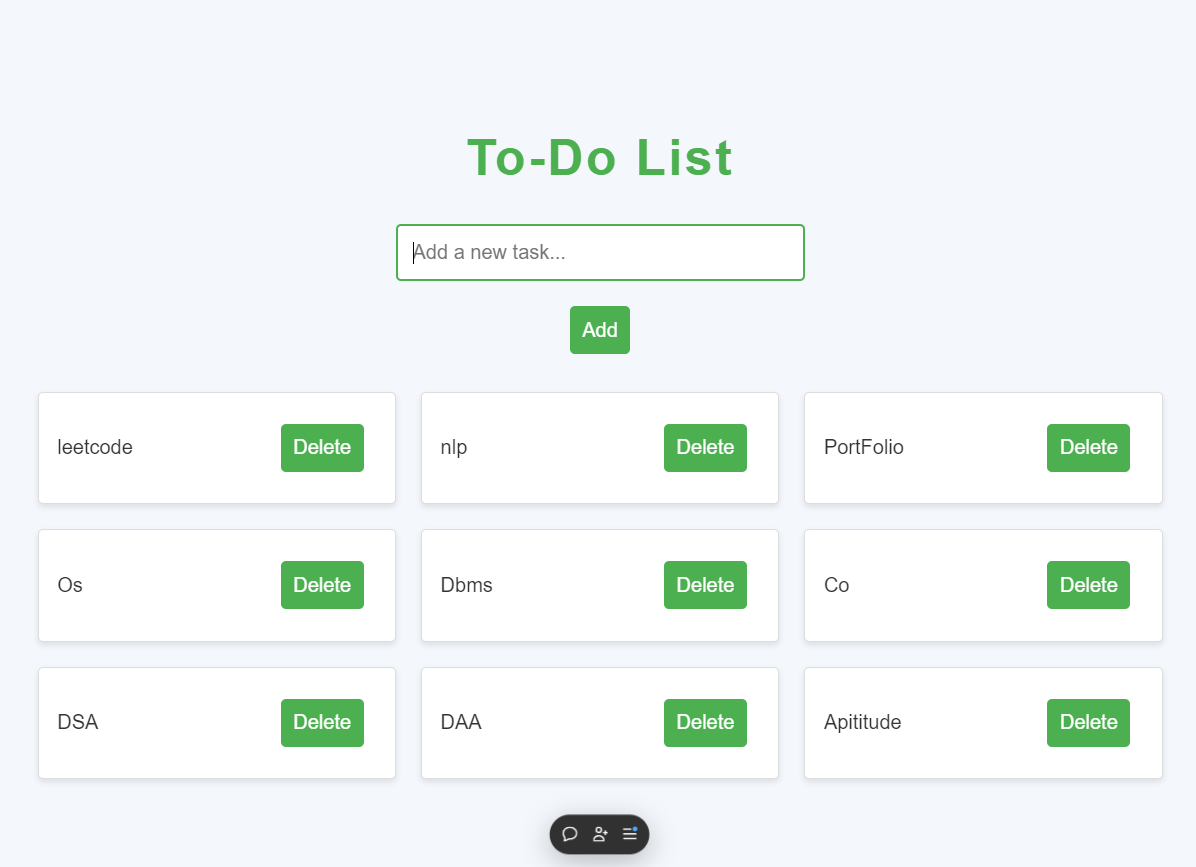Delete the Os task
This screenshot has height=867, width=1196.
tap(322, 585)
